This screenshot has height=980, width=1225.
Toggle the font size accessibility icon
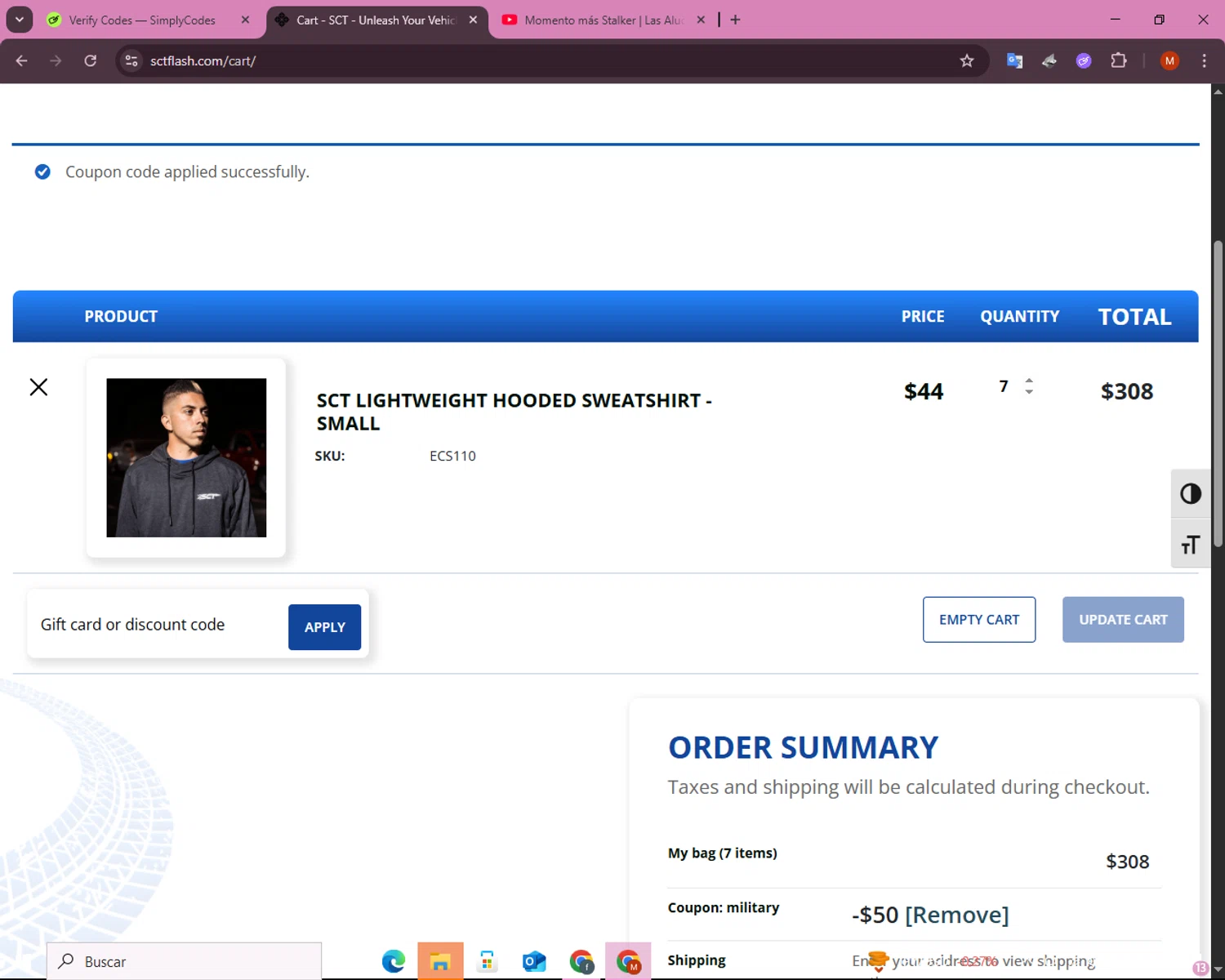pyautogui.click(x=1190, y=544)
